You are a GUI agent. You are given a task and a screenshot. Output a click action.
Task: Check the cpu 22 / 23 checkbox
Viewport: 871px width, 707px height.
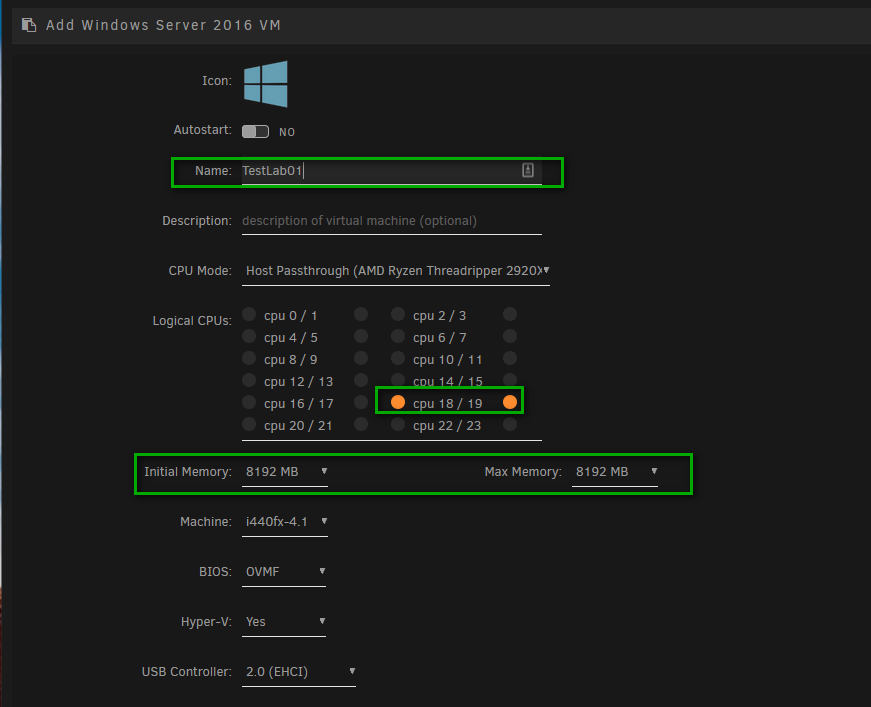(397, 424)
